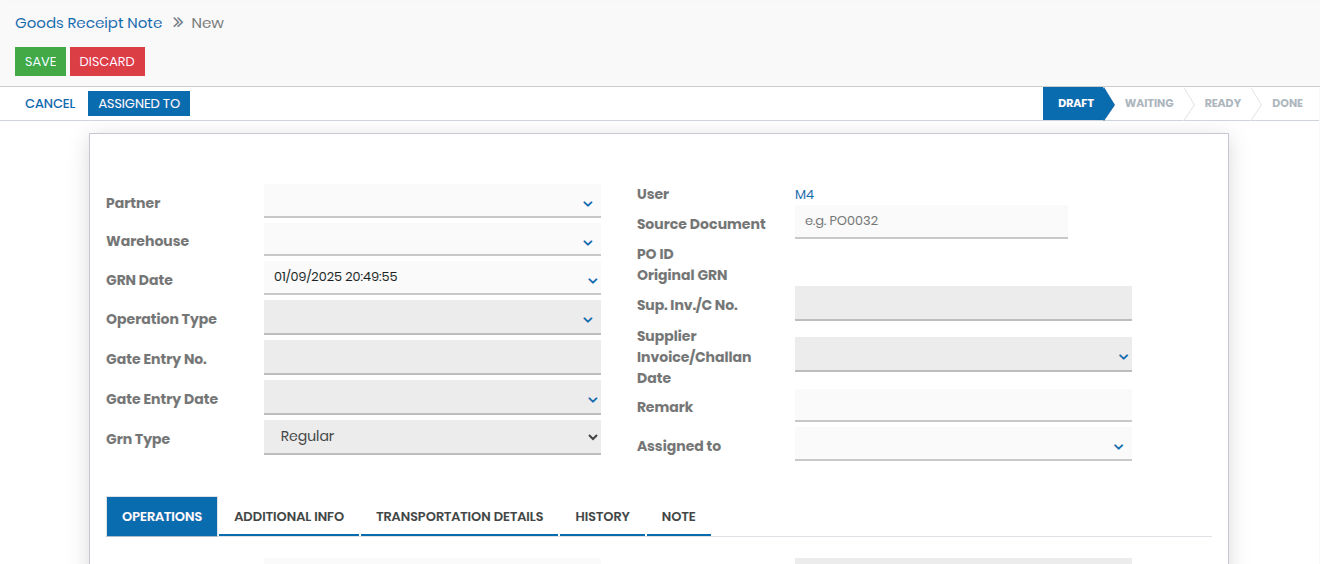Open the Goods Receipt Note breadcrumb link
This screenshot has height=564, width=1320.
tap(89, 23)
